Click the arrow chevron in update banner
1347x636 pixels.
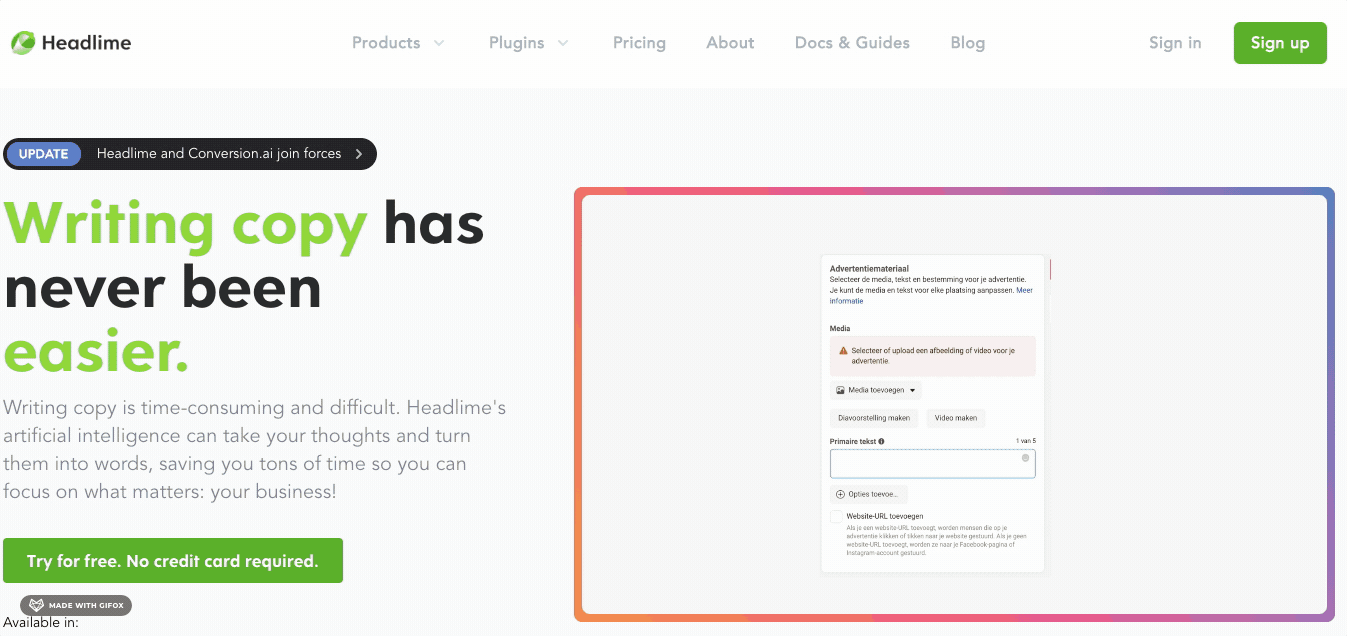pyautogui.click(x=359, y=154)
